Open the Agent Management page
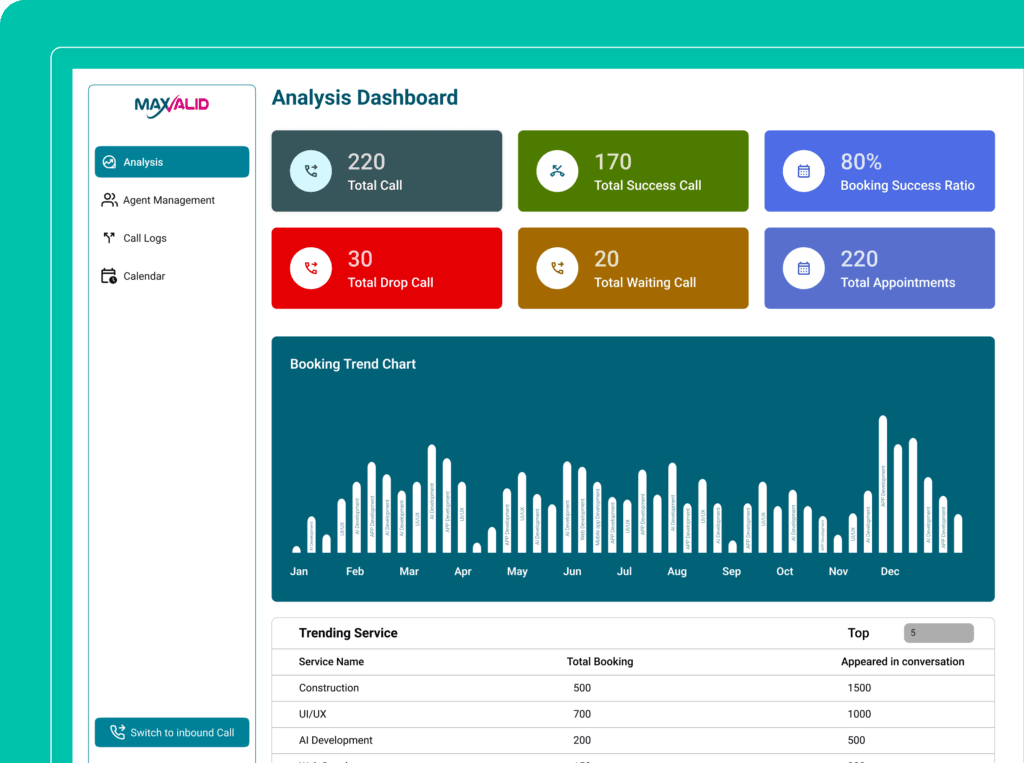The width and height of the screenshot is (1024, 763). 168,200
